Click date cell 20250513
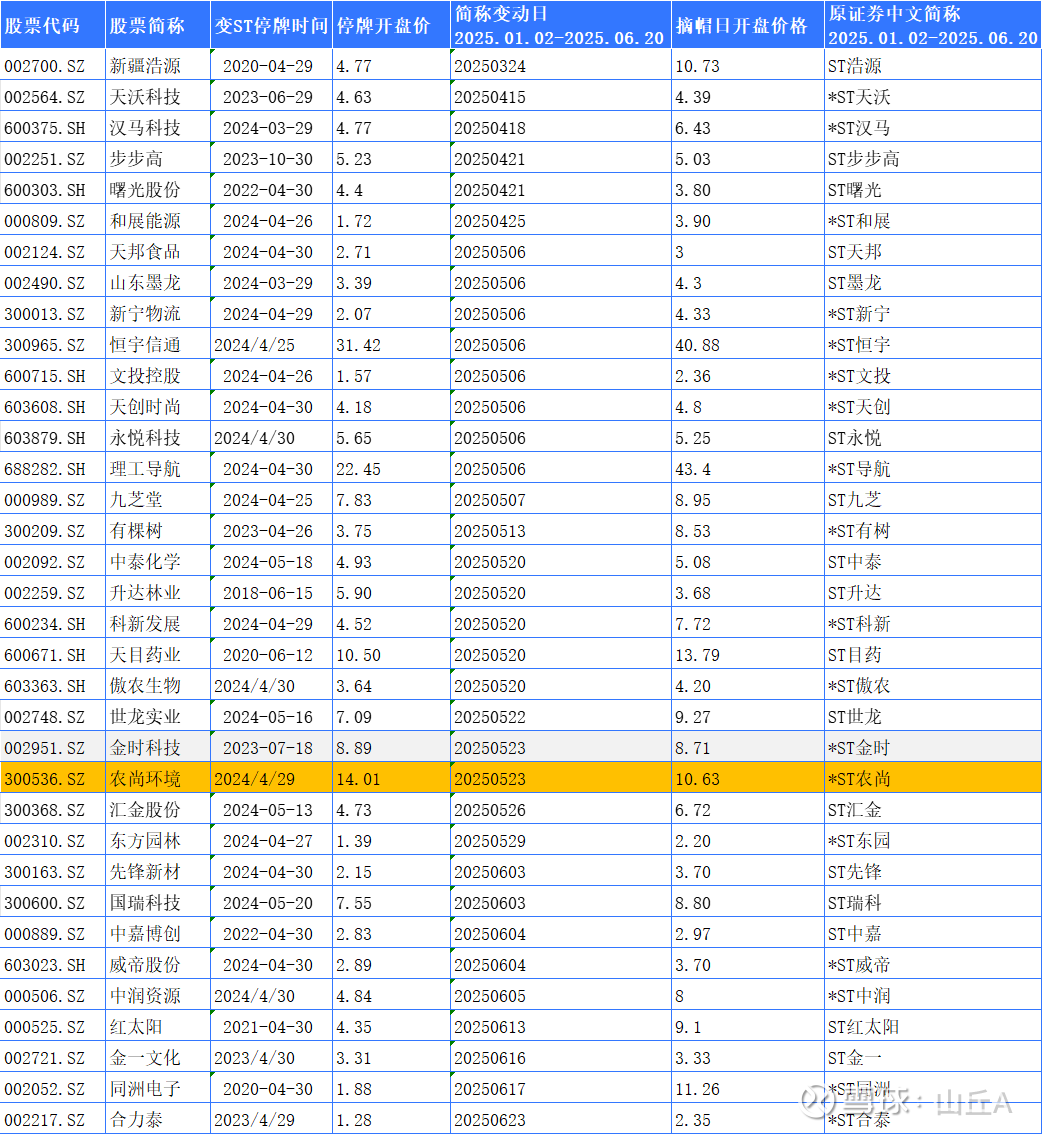The width and height of the screenshot is (1042, 1134). 560,531
